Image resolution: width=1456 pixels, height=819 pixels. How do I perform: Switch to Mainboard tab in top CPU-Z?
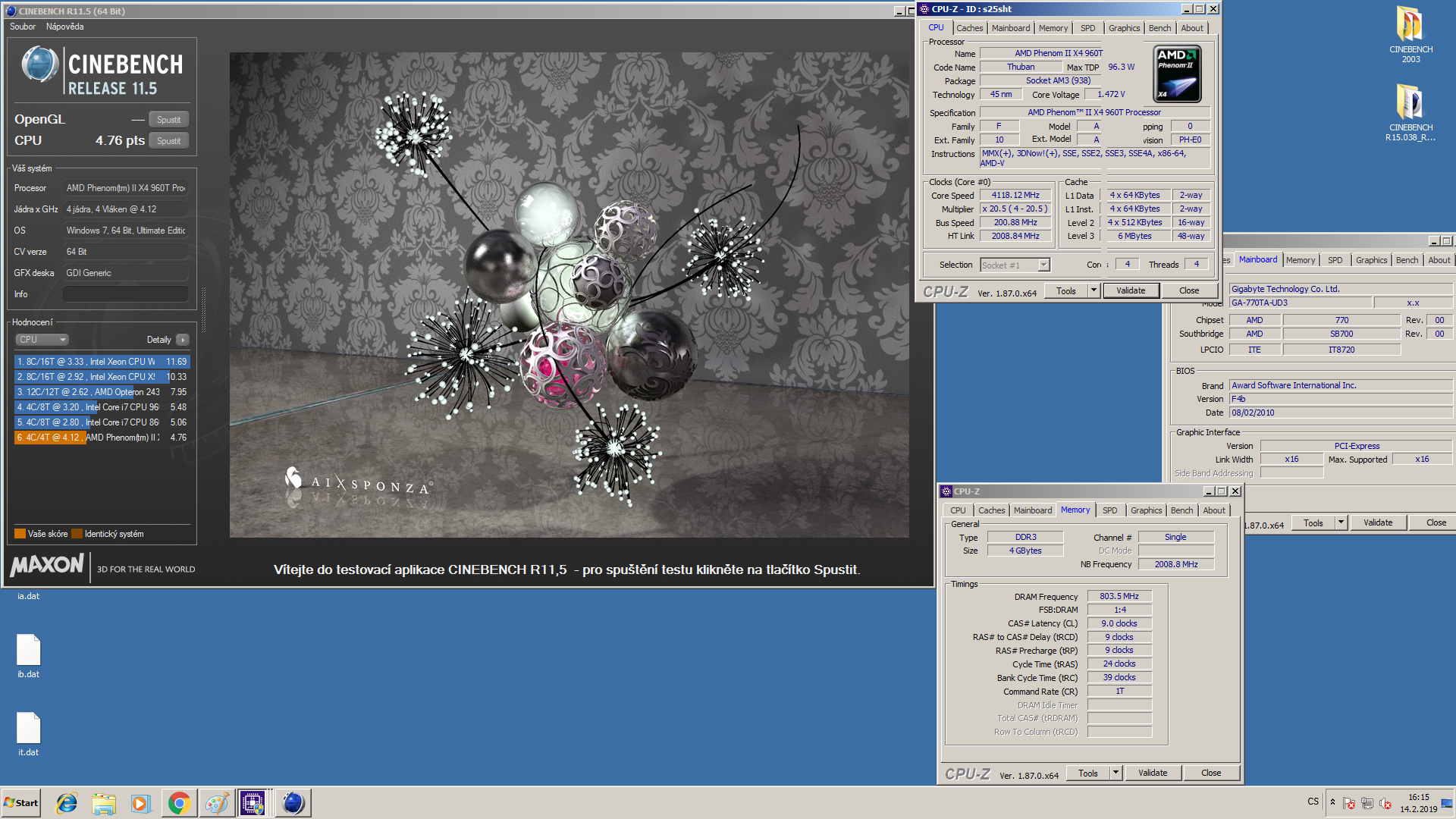[1010, 28]
